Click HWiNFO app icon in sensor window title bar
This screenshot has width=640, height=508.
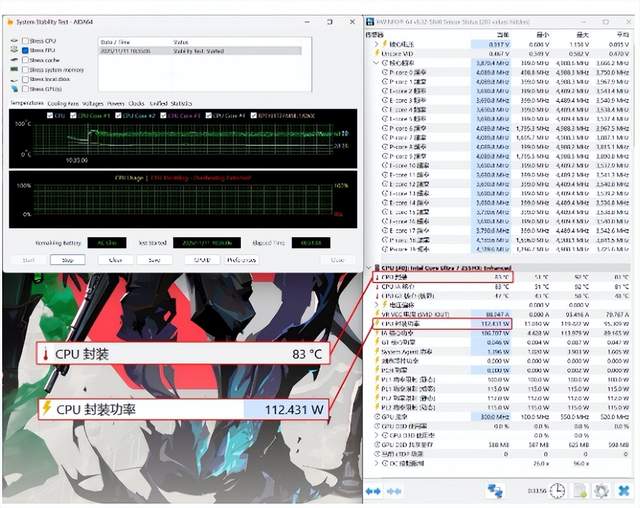point(370,22)
